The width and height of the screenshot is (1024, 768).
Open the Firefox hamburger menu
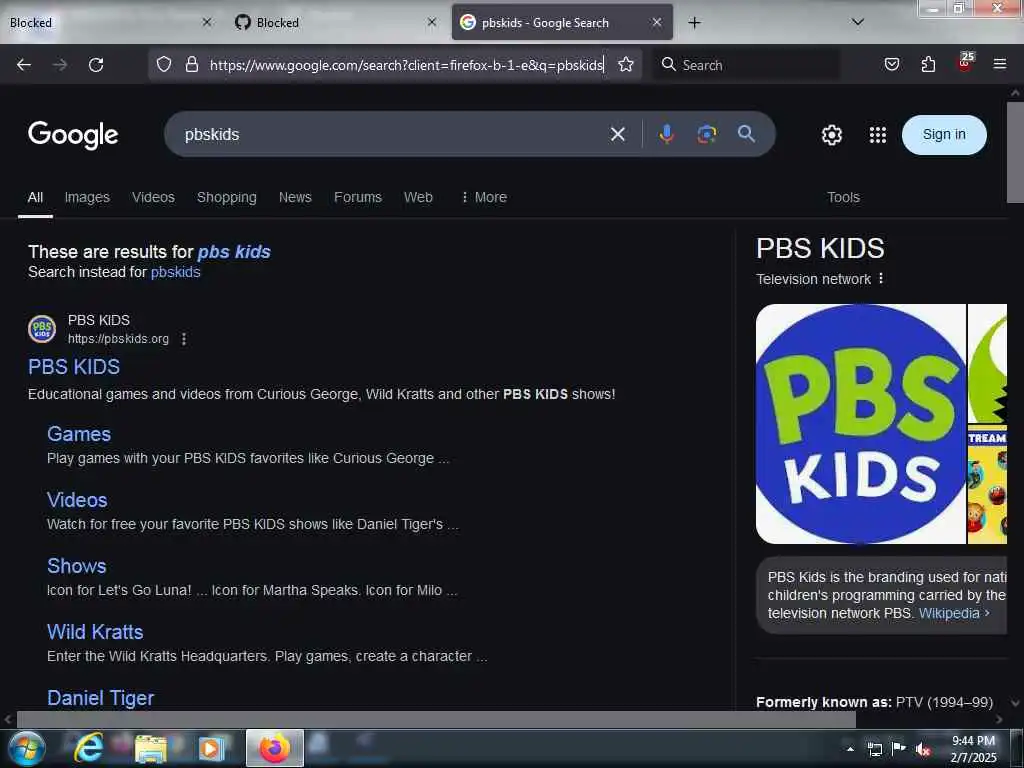coord(999,64)
